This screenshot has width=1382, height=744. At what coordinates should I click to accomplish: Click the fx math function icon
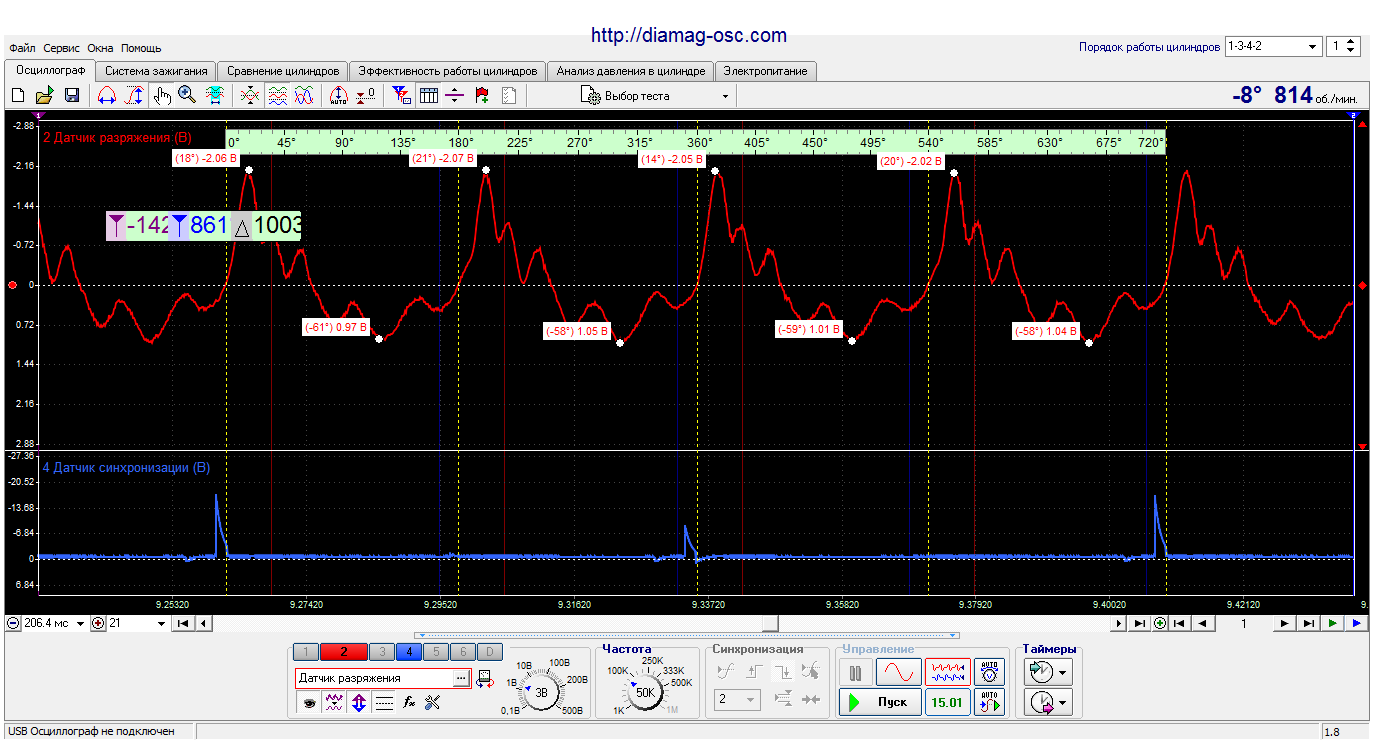click(409, 703)
